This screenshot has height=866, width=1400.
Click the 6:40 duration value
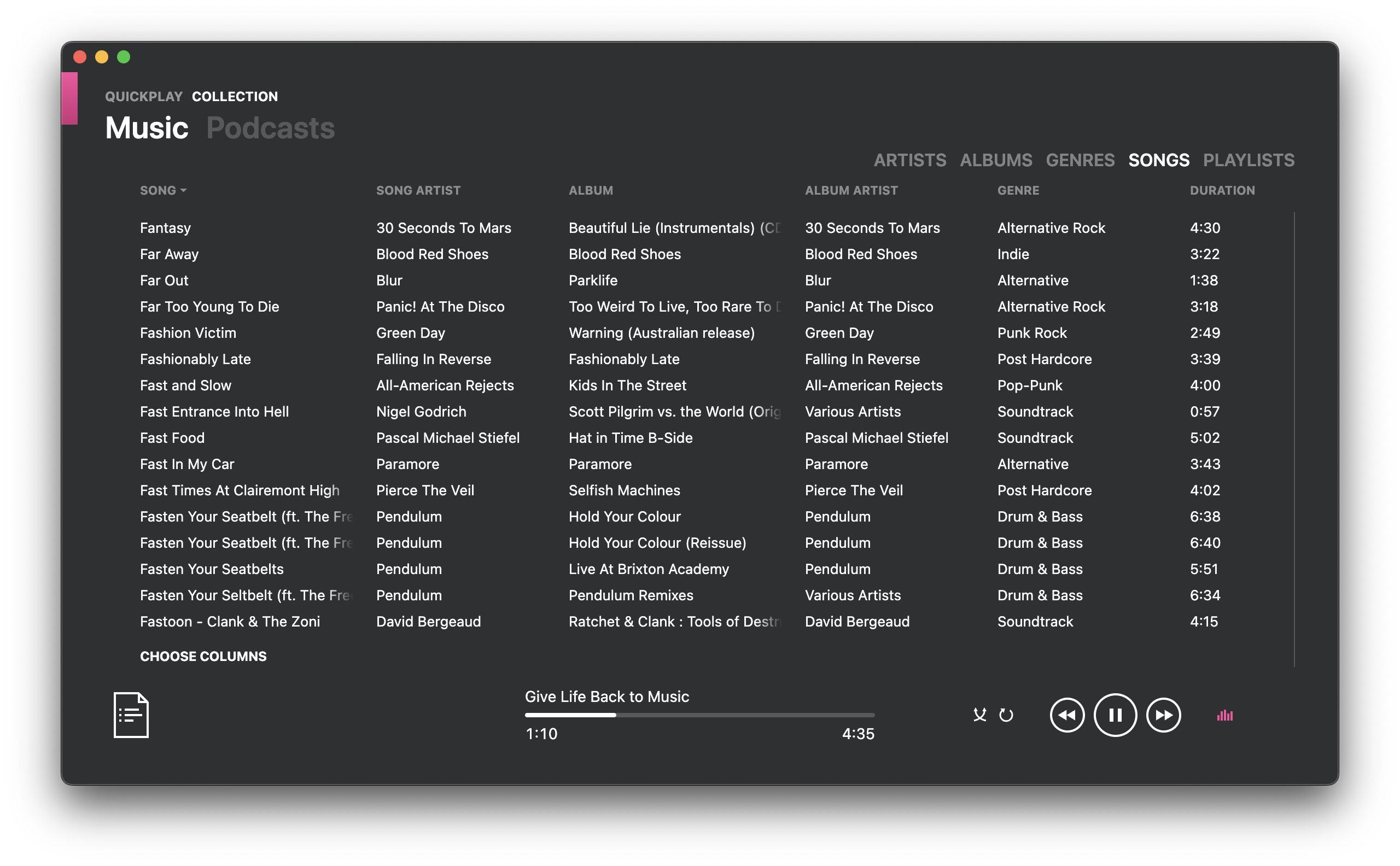tap(1205, 543)
